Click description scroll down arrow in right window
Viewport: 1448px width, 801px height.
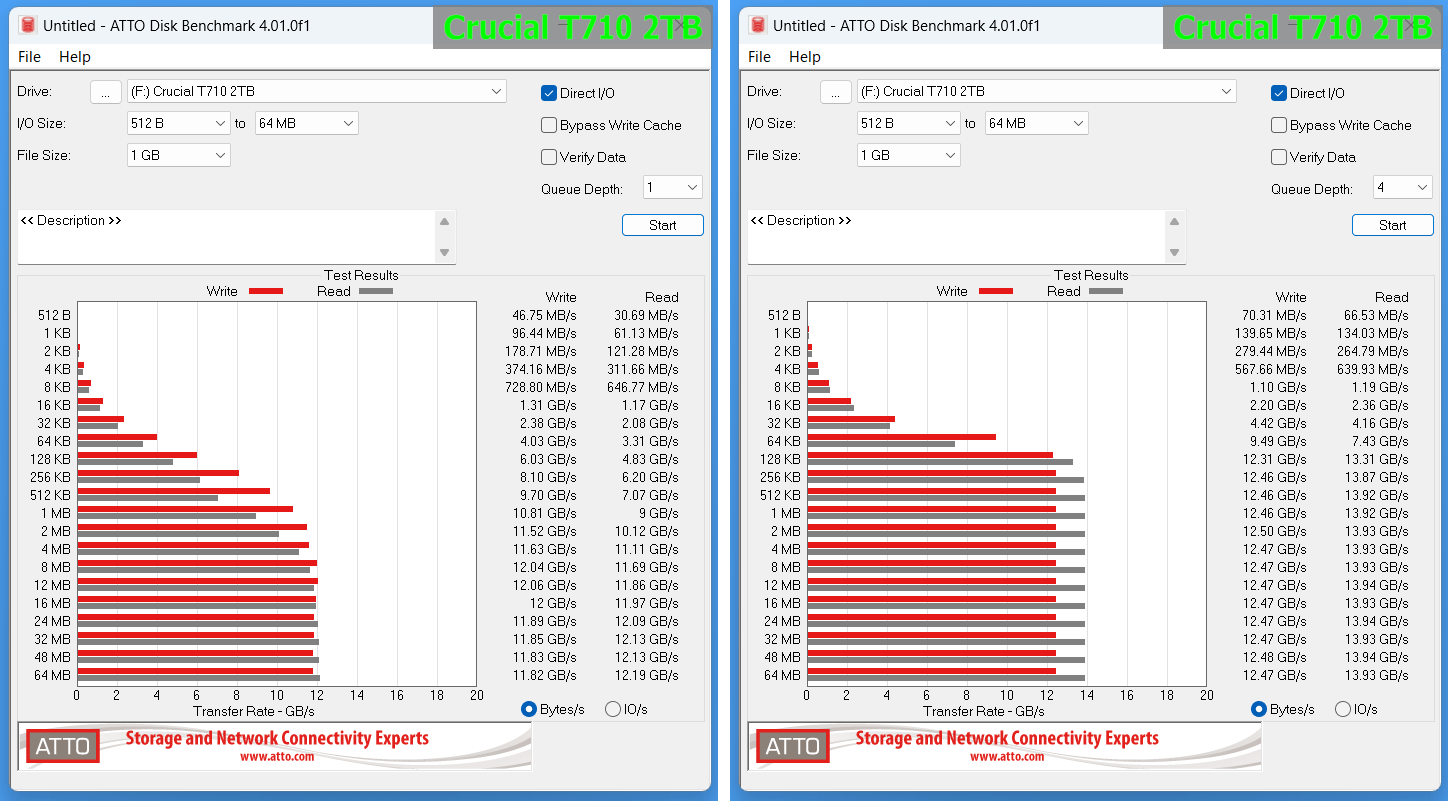coord(1175,253)
